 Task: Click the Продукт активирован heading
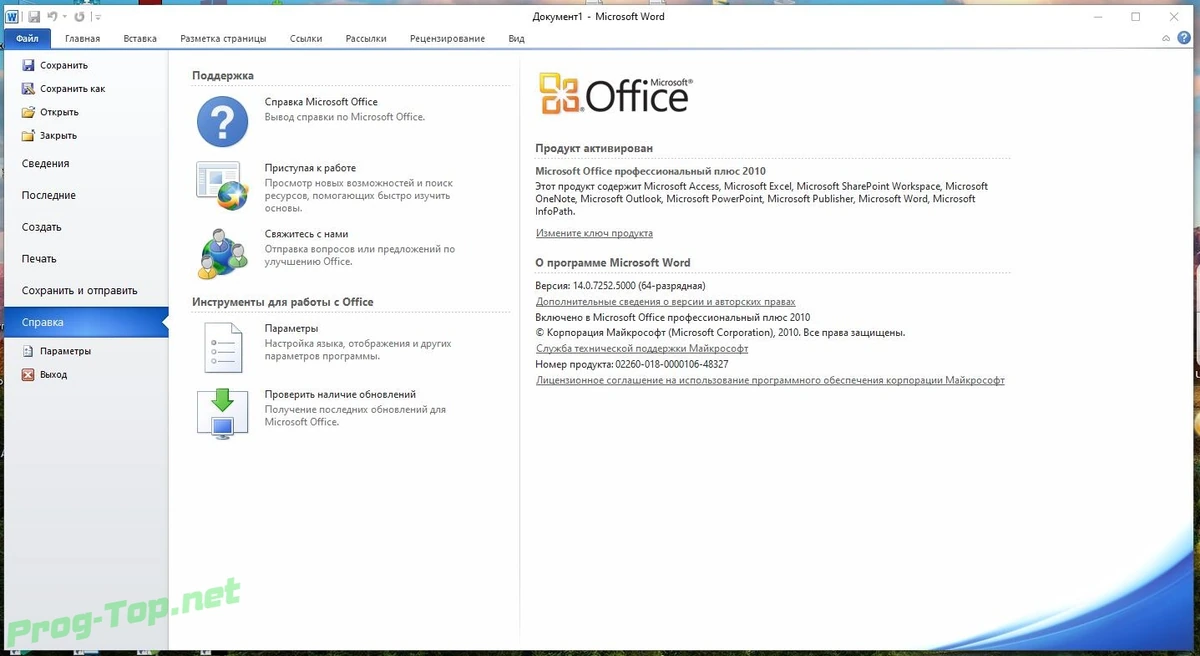coord(594,148)
